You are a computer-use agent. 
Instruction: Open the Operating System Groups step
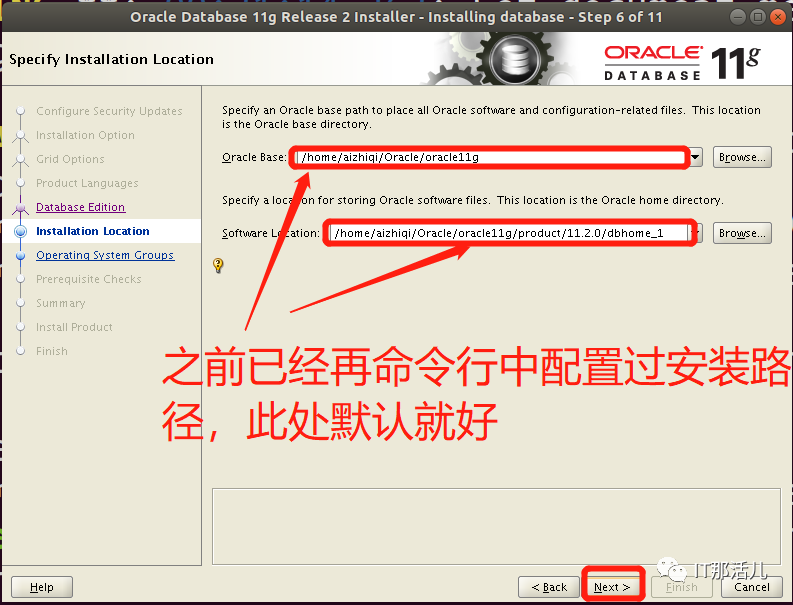click(105, 255)
